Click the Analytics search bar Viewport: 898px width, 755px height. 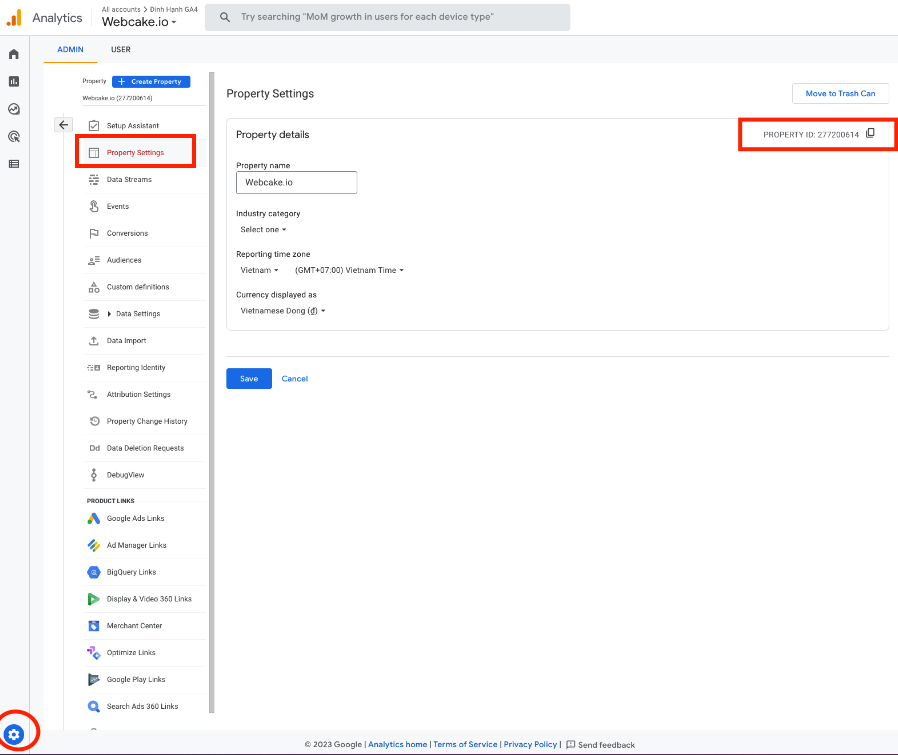pos(388,17)
